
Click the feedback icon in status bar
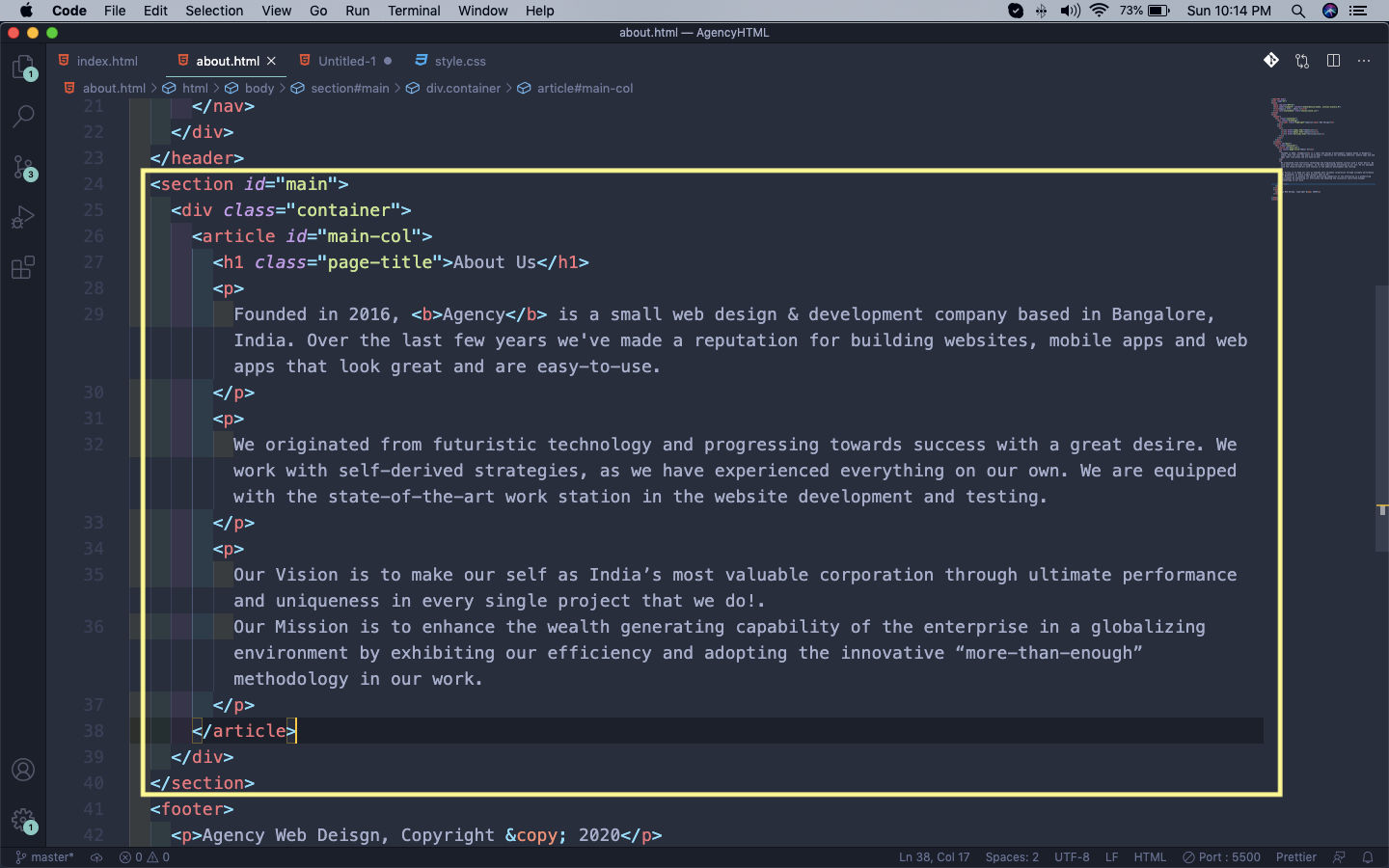(x=1339, y=856)
